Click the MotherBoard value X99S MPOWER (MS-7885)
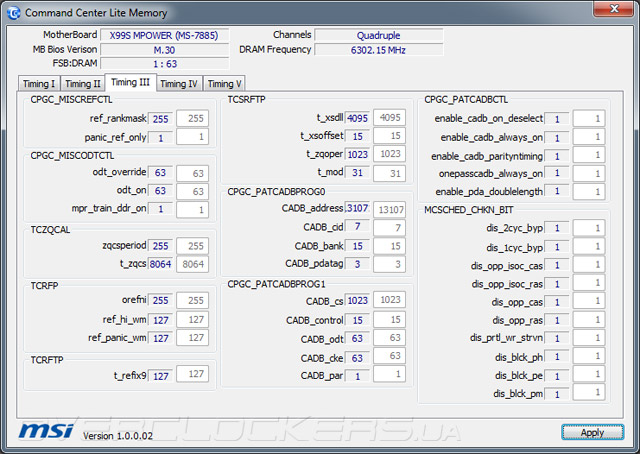 pos(164,36)
